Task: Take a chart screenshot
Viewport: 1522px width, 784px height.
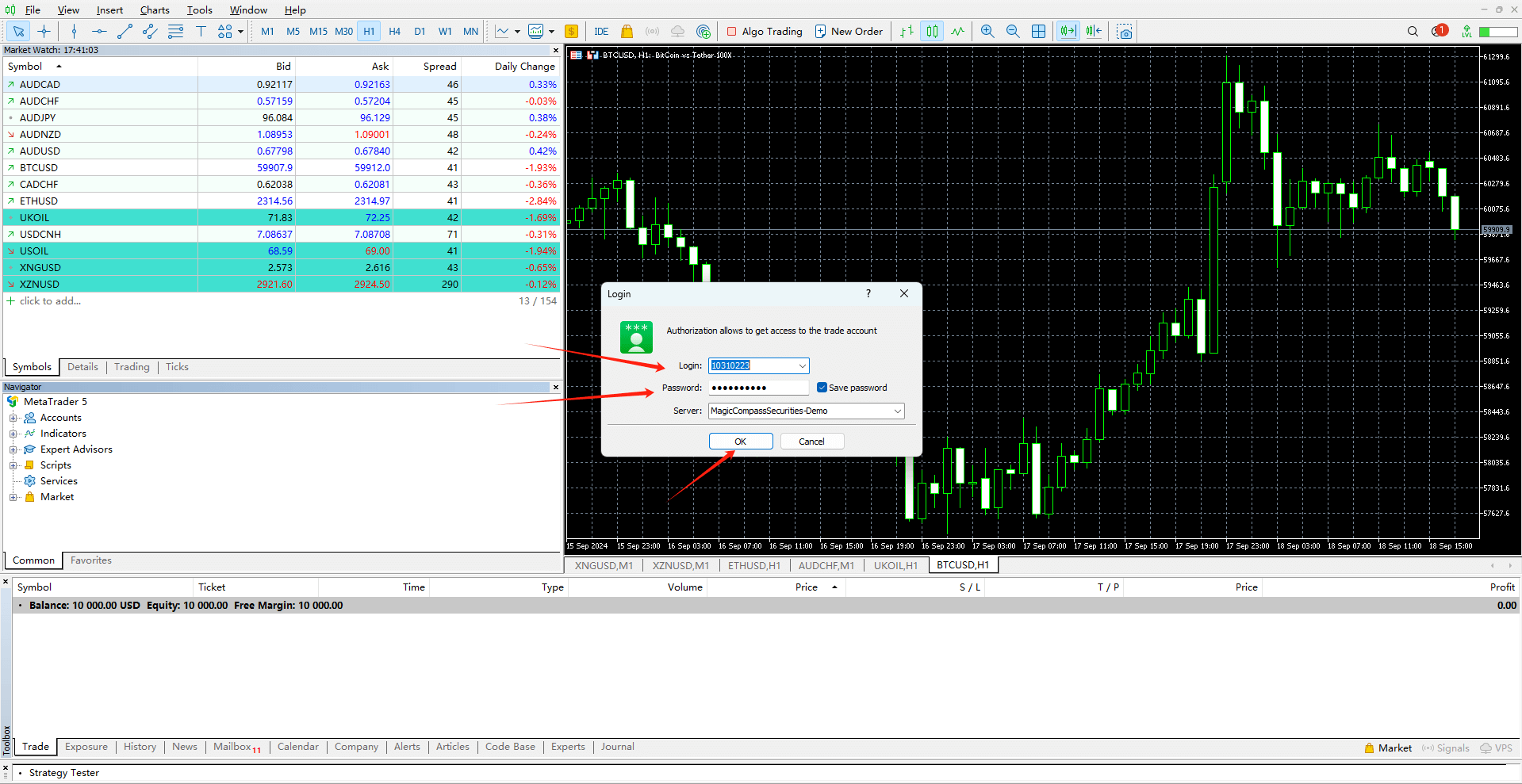Action: tap(1125, 32)
